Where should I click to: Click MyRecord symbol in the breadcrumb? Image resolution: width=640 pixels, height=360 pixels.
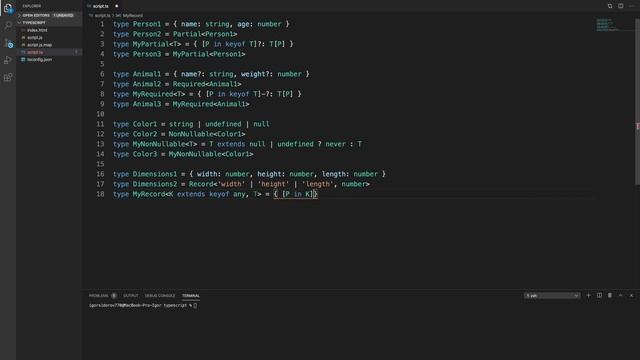click(132, 16)
